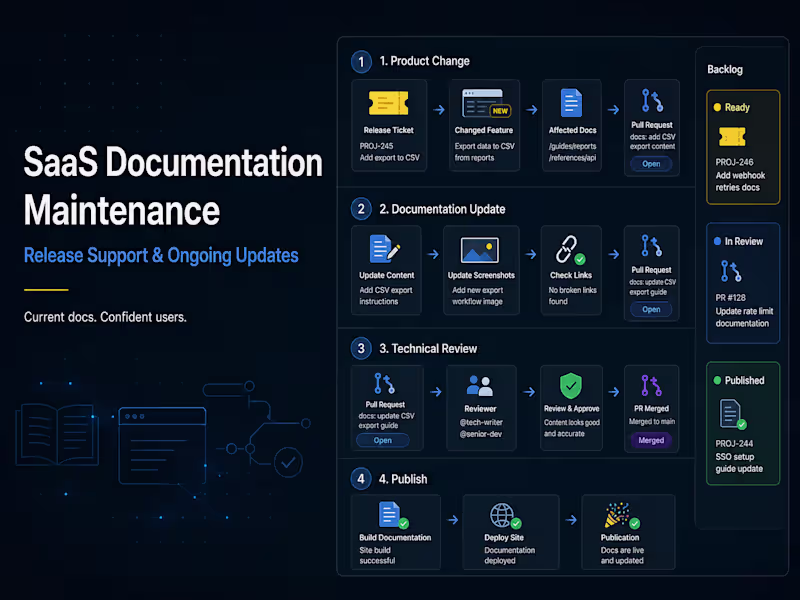Click 'PROJ-245 Add export to CSV' text
Screen dimensions: 800x600
(x=389, y=152)
